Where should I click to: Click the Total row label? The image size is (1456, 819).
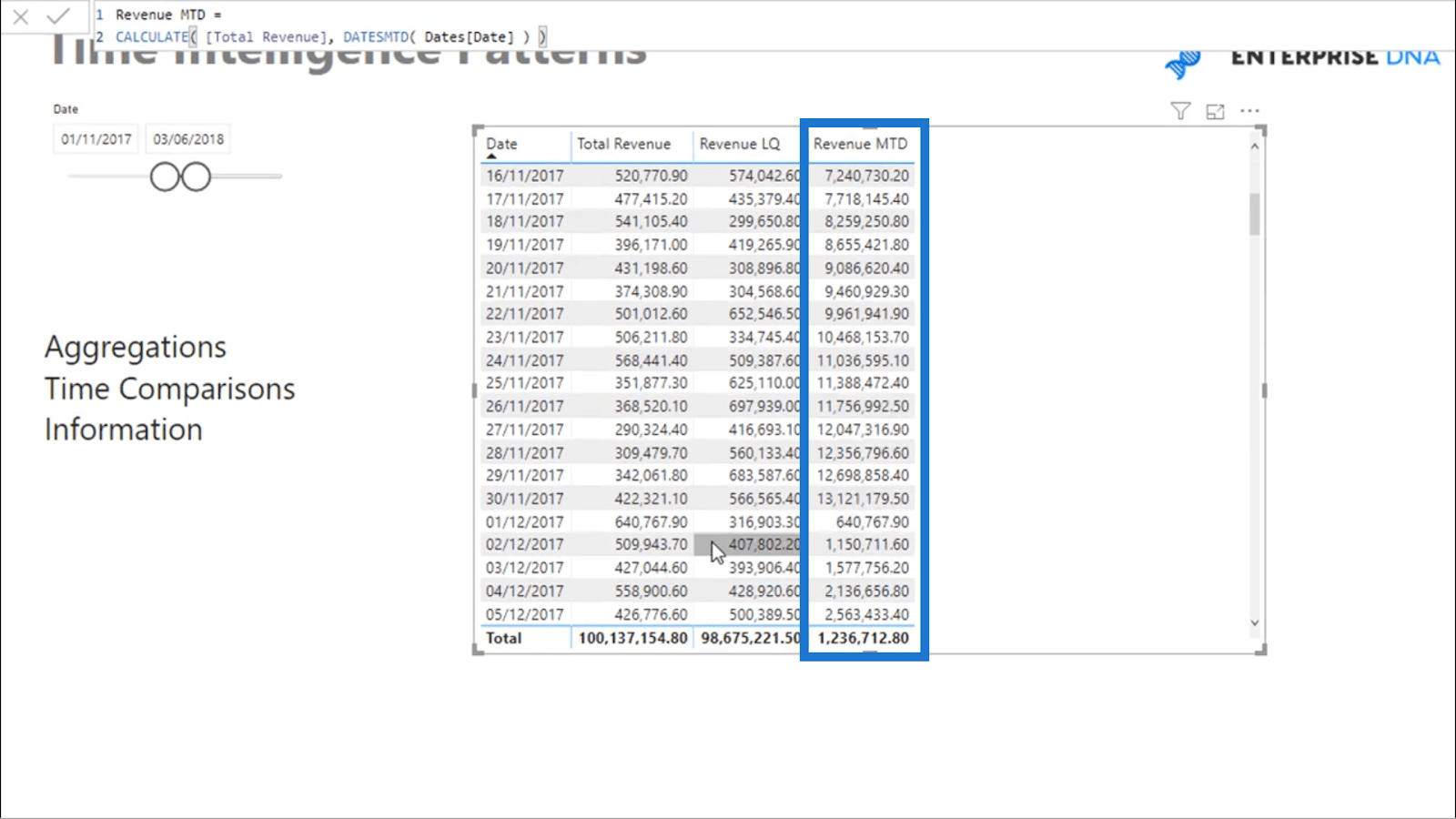(503, 638)
